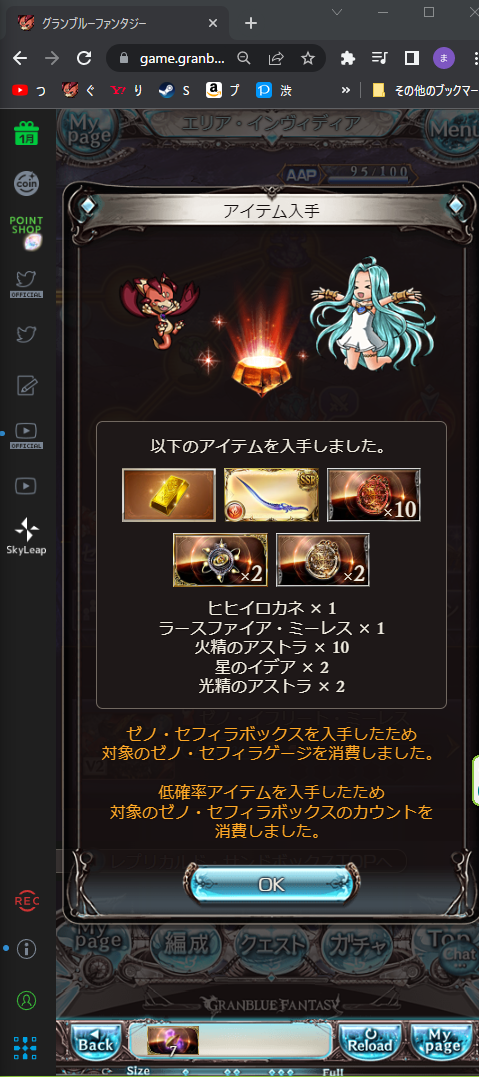Select the Hihiirokane gold bar thumbnail
Image resolution: width=479 pixels, height=1077 pixels.
[x=169, y=495]
